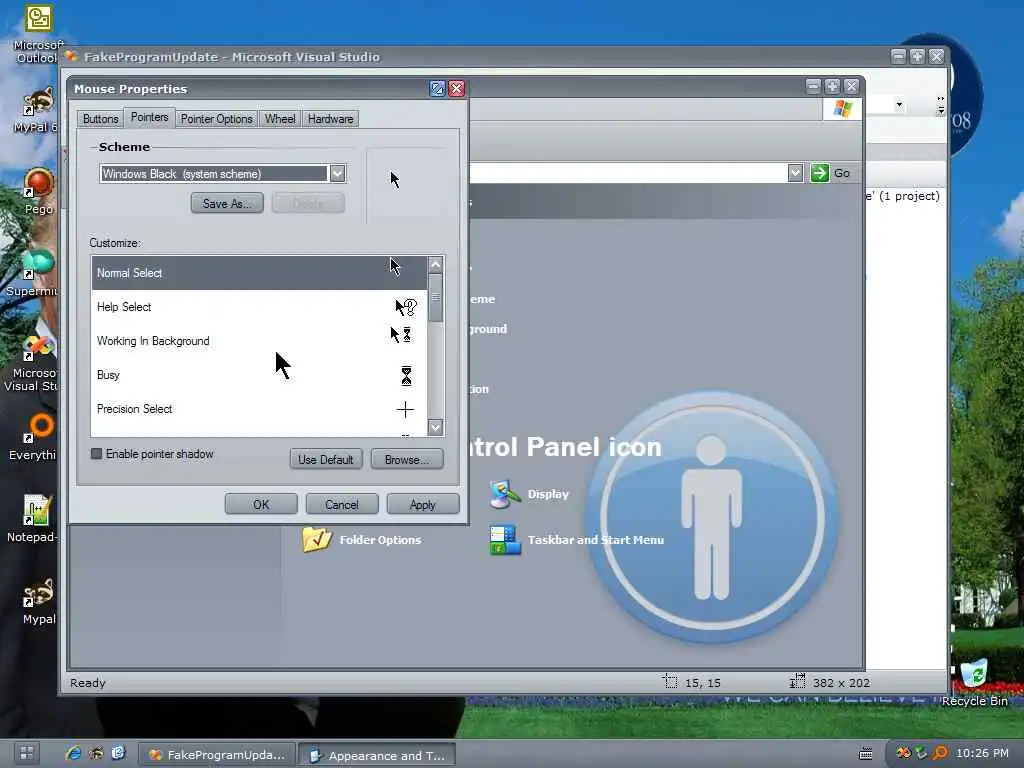Launch Internet Explorer from quick launch

pyautogui.click(x=73, y=753)
